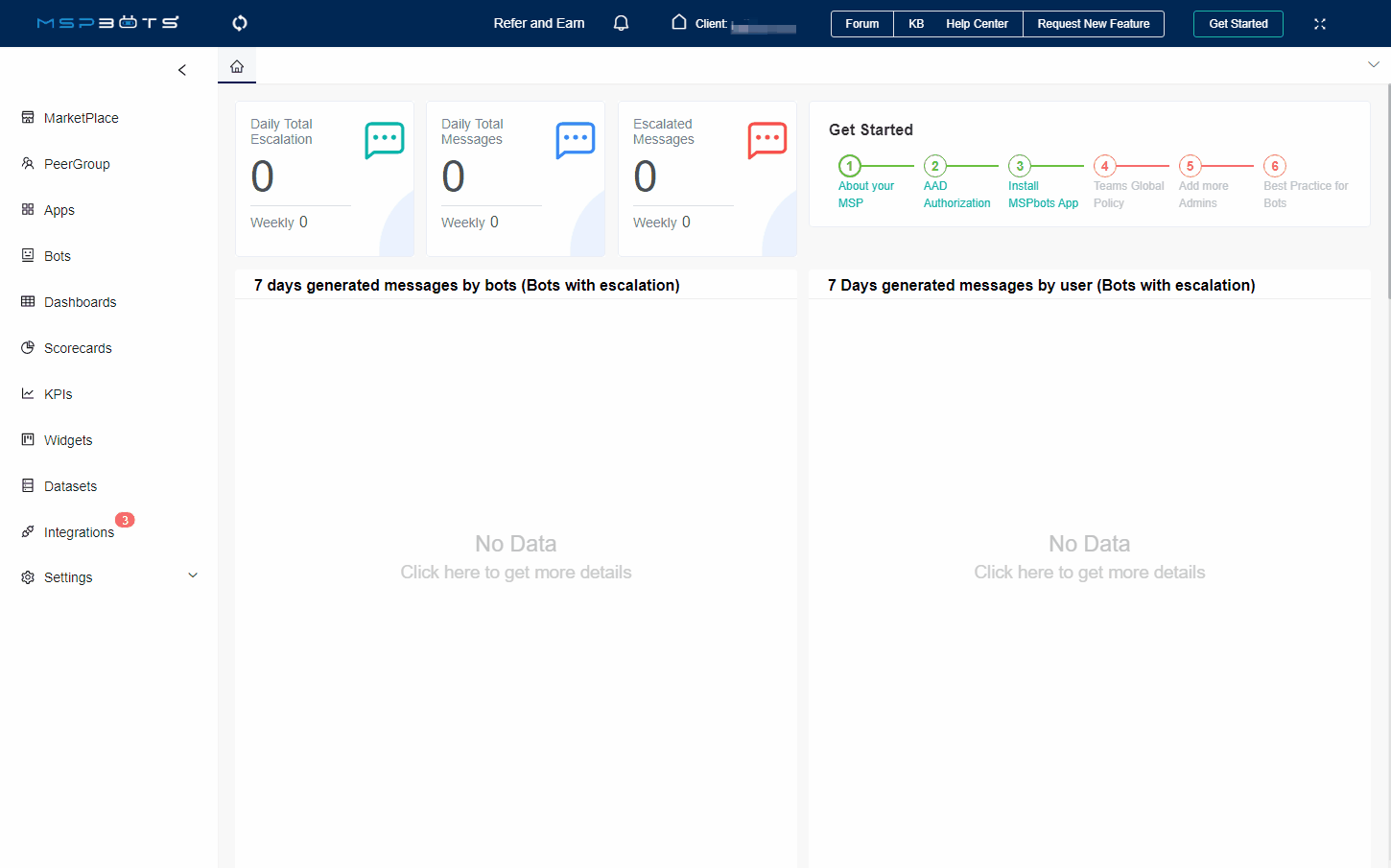Click Request New Feature button
Viewport: 1391px width, 868px height.
click(1093, 24)
